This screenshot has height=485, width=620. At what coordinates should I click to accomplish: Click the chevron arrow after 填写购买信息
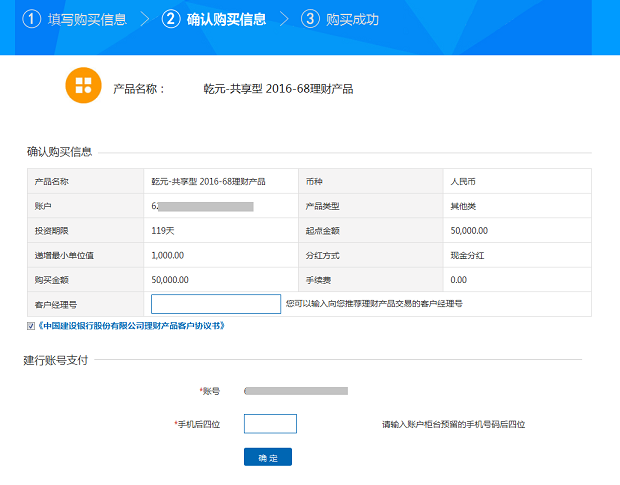[145, 19]
